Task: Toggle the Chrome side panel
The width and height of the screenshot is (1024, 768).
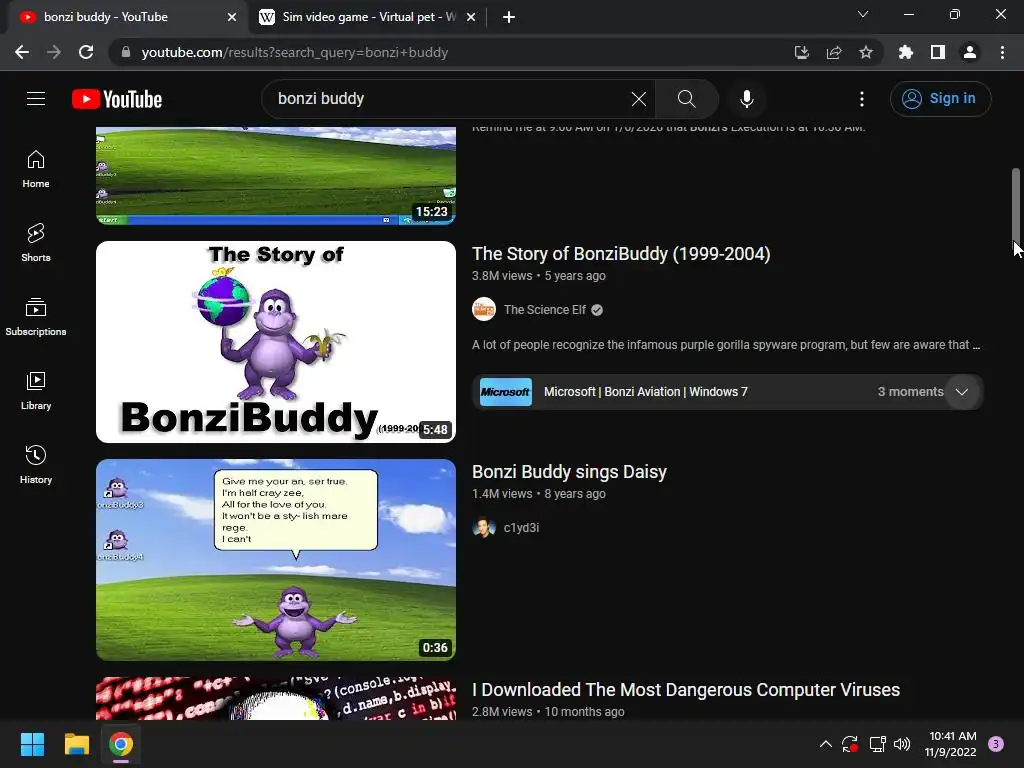Action: pos(938,52)
